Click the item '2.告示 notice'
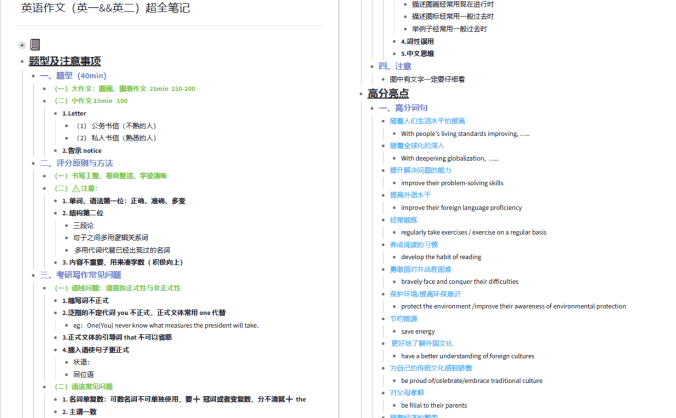This screenshot has height=418, width=676. pos(82,150)
